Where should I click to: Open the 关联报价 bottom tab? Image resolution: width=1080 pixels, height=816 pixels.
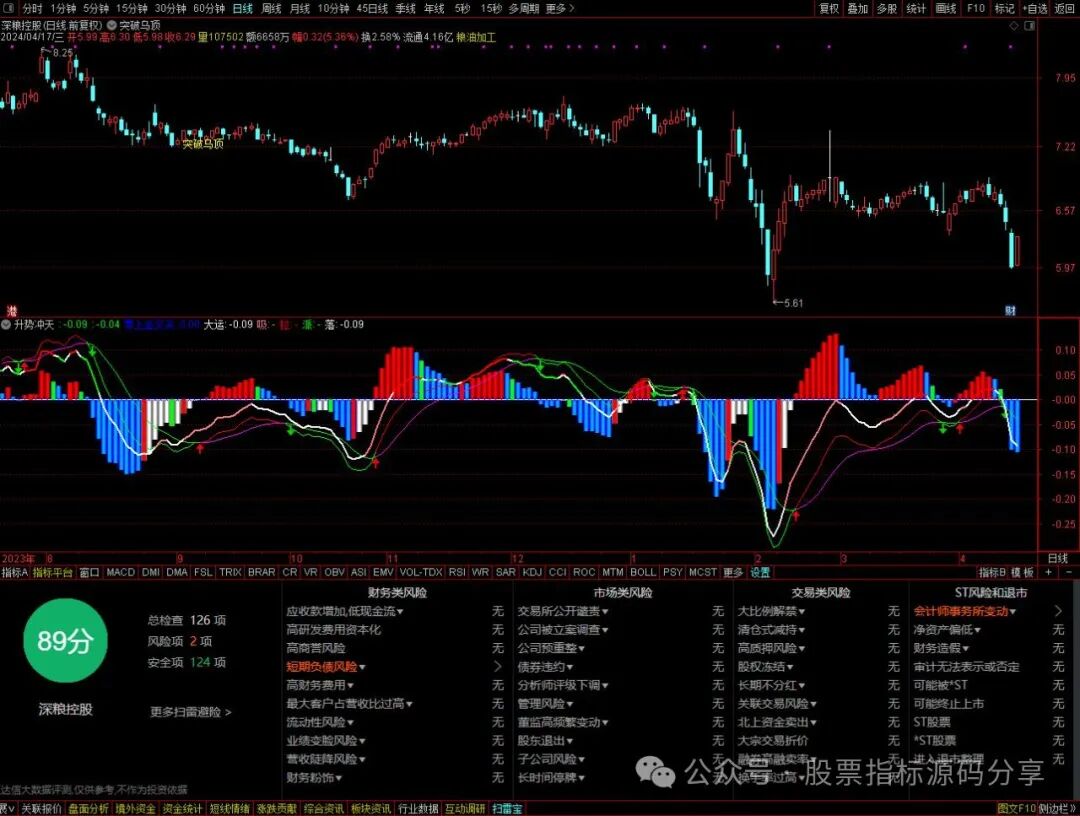(x=41, y=808)
